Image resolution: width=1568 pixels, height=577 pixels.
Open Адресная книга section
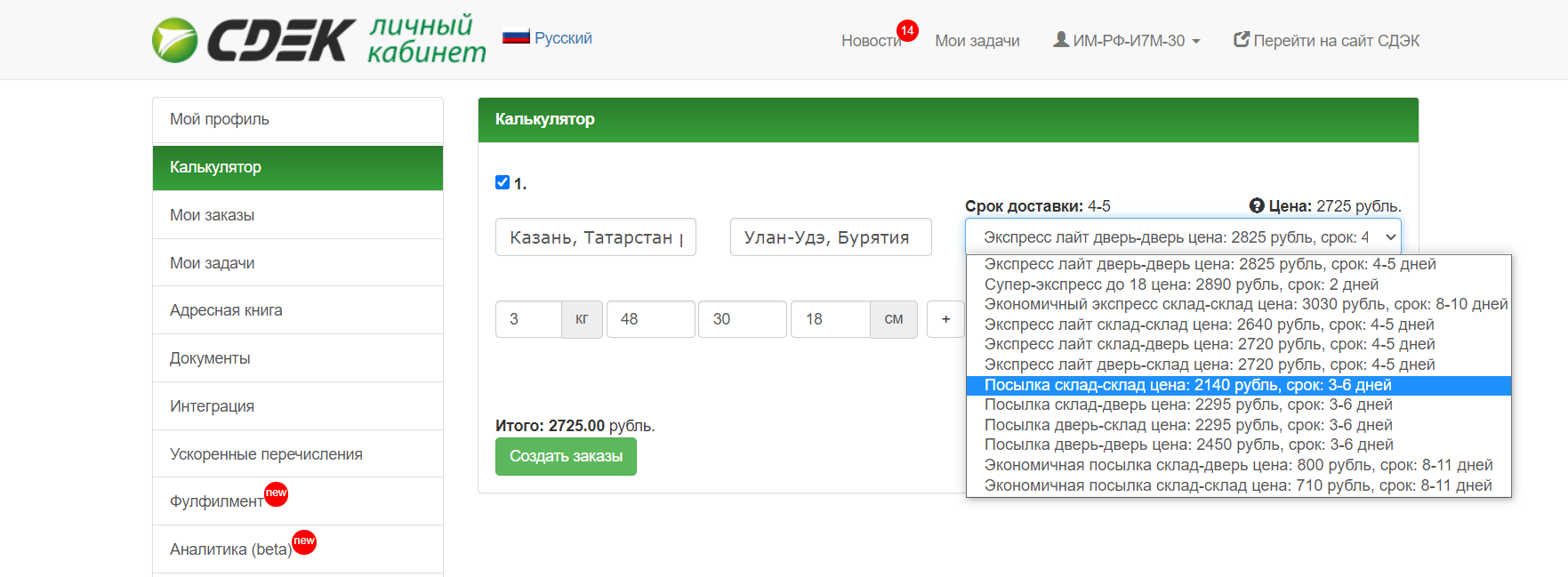[x=298, y=310]
